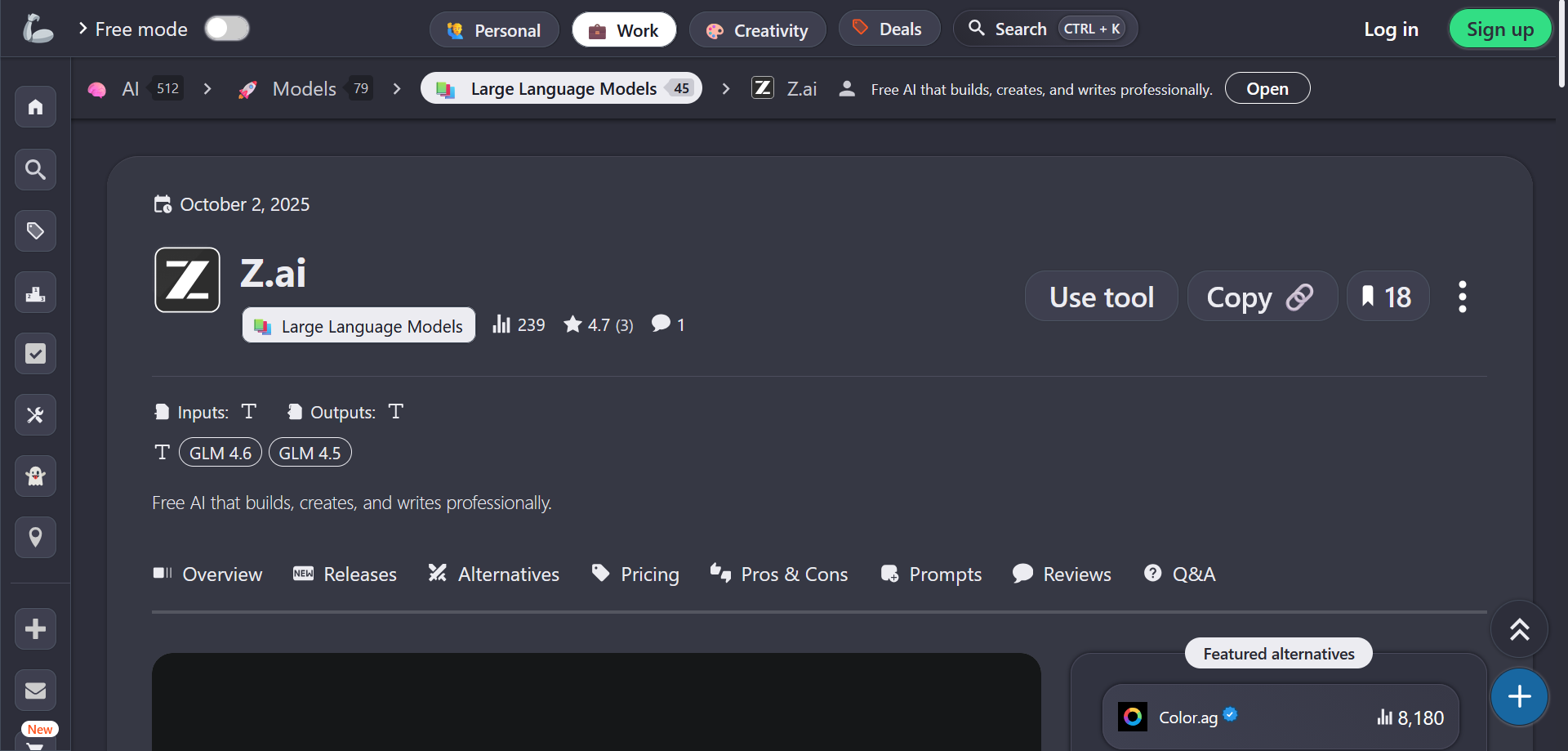Open the ghost icon in the sidebar
1568x751 pixels.
pos(35,476)
